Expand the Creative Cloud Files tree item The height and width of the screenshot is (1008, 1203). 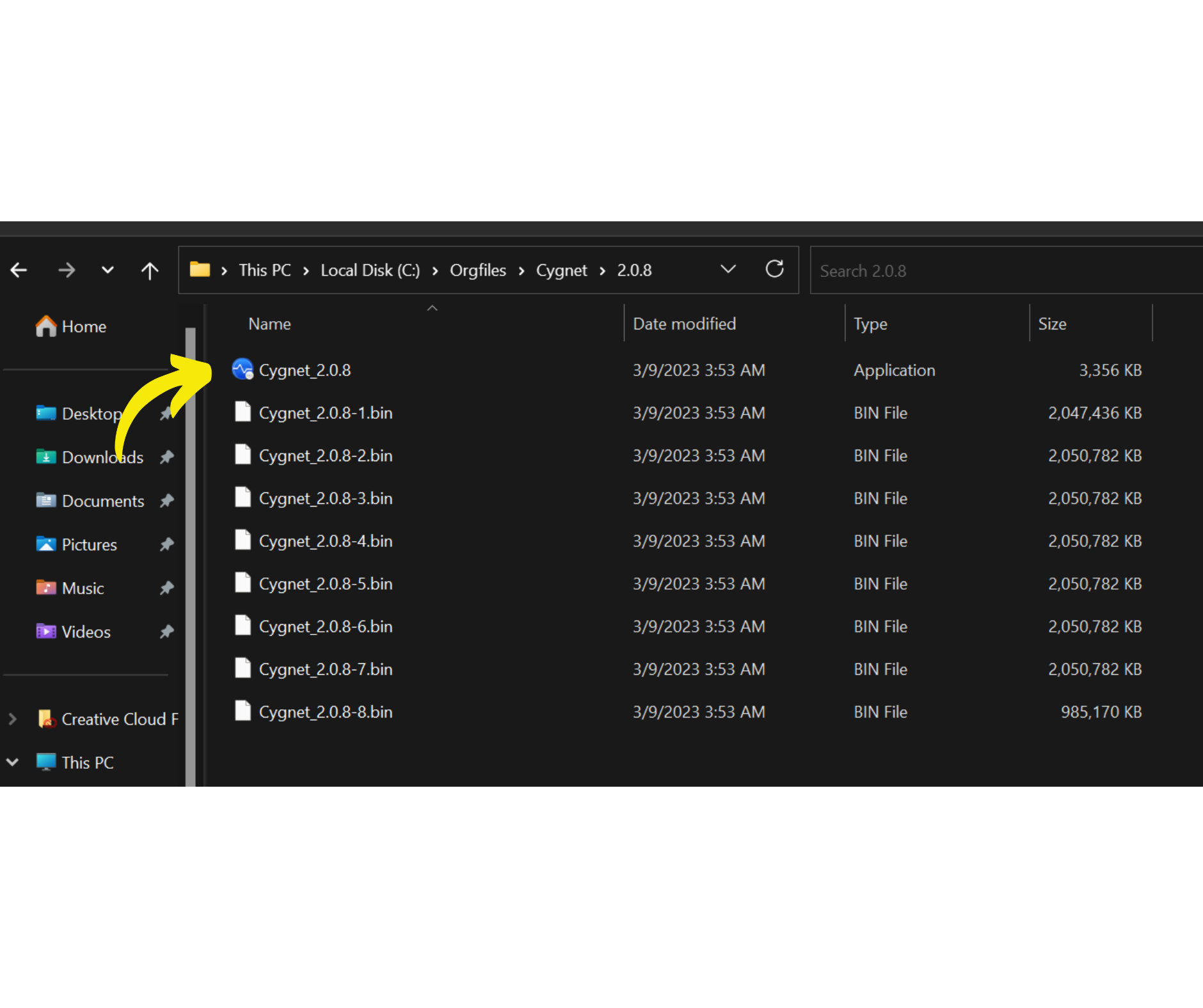coord(12,719)
